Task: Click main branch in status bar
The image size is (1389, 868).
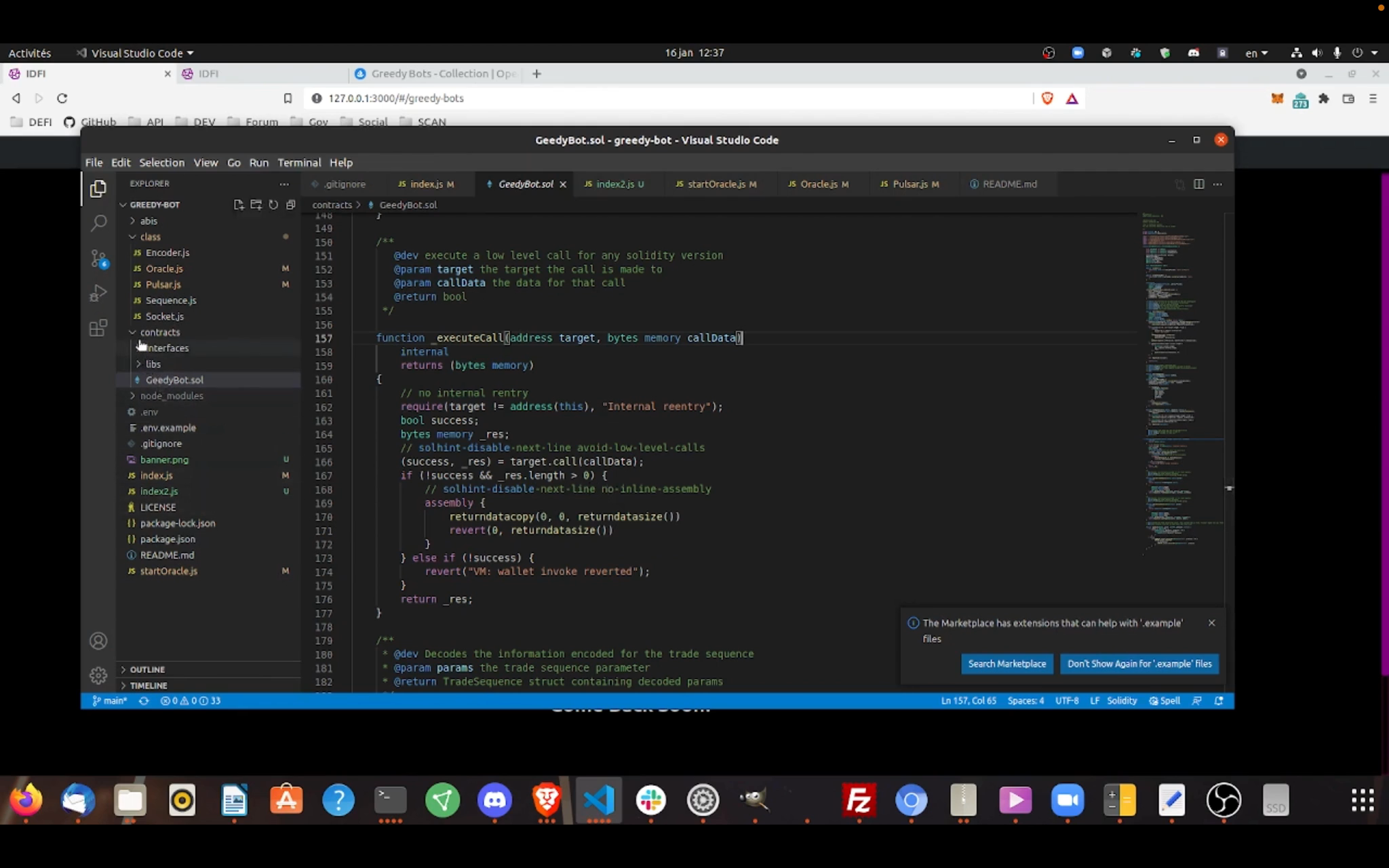Action: click(110, 701)
